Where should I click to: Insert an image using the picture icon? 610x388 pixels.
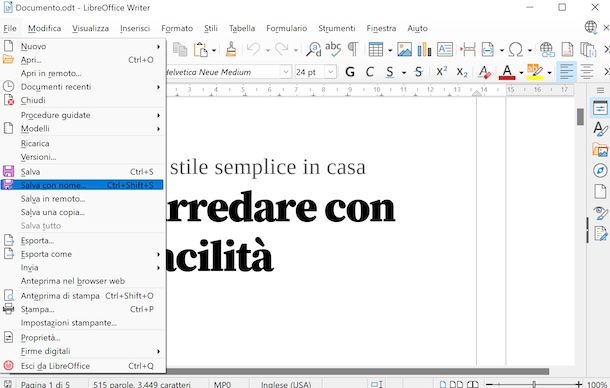click(x=405, y=49)
